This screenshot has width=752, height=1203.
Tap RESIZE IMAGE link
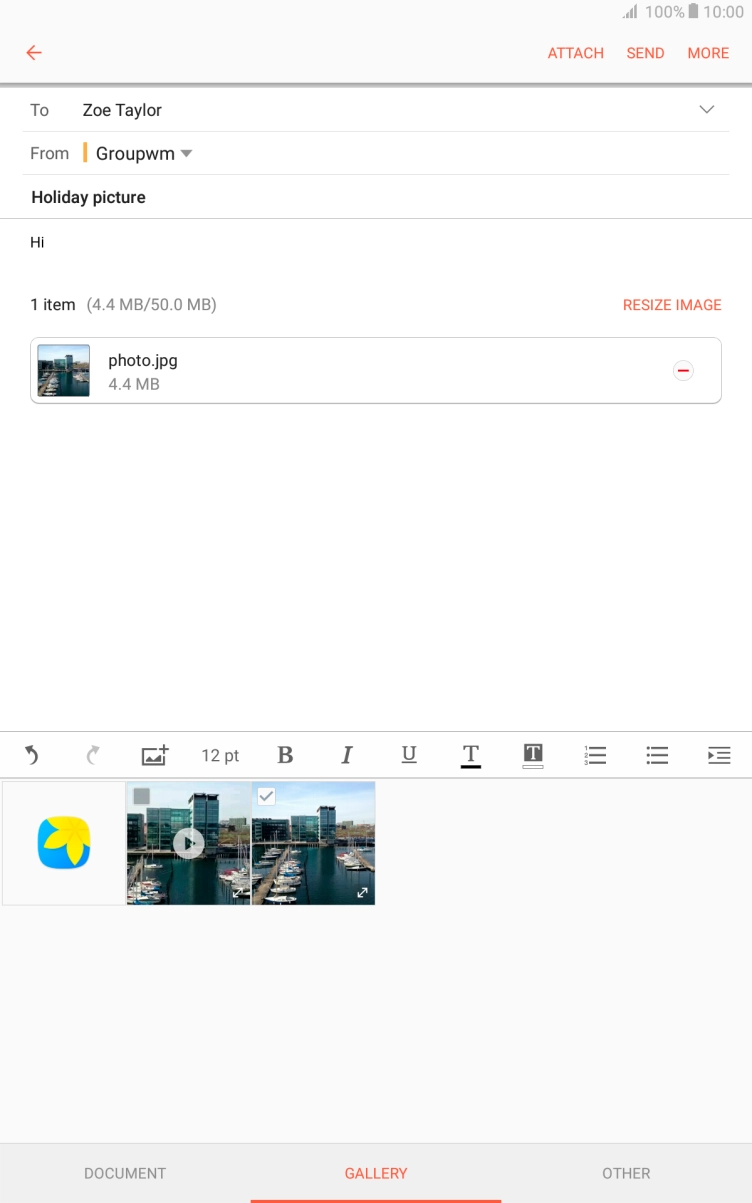(x=672, y=305)
